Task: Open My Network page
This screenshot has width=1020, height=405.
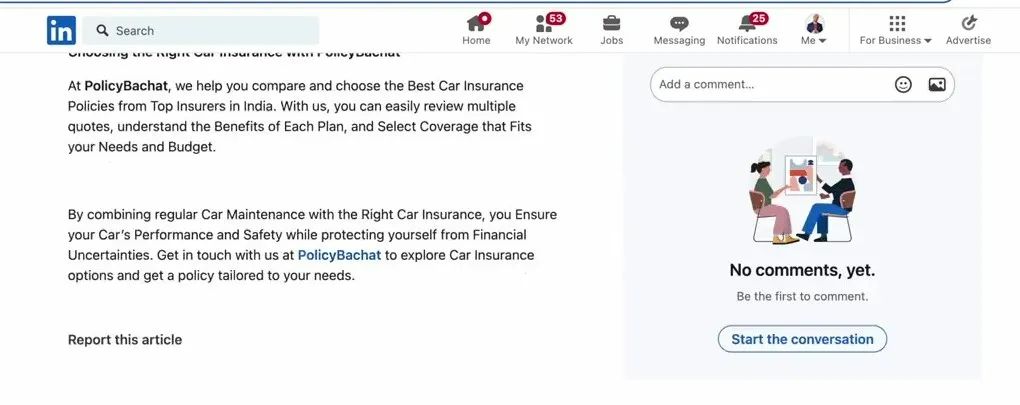Action: click(x=544, y=30)
